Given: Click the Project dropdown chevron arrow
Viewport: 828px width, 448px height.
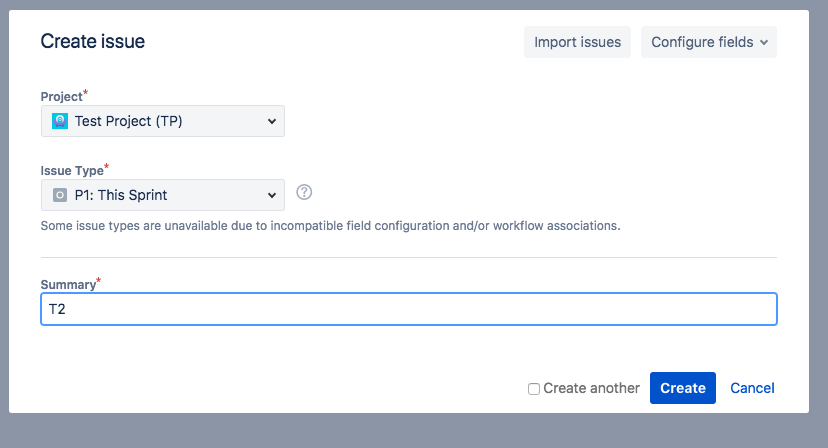Looking at the screenshot, I should click(x=271, y=121).
